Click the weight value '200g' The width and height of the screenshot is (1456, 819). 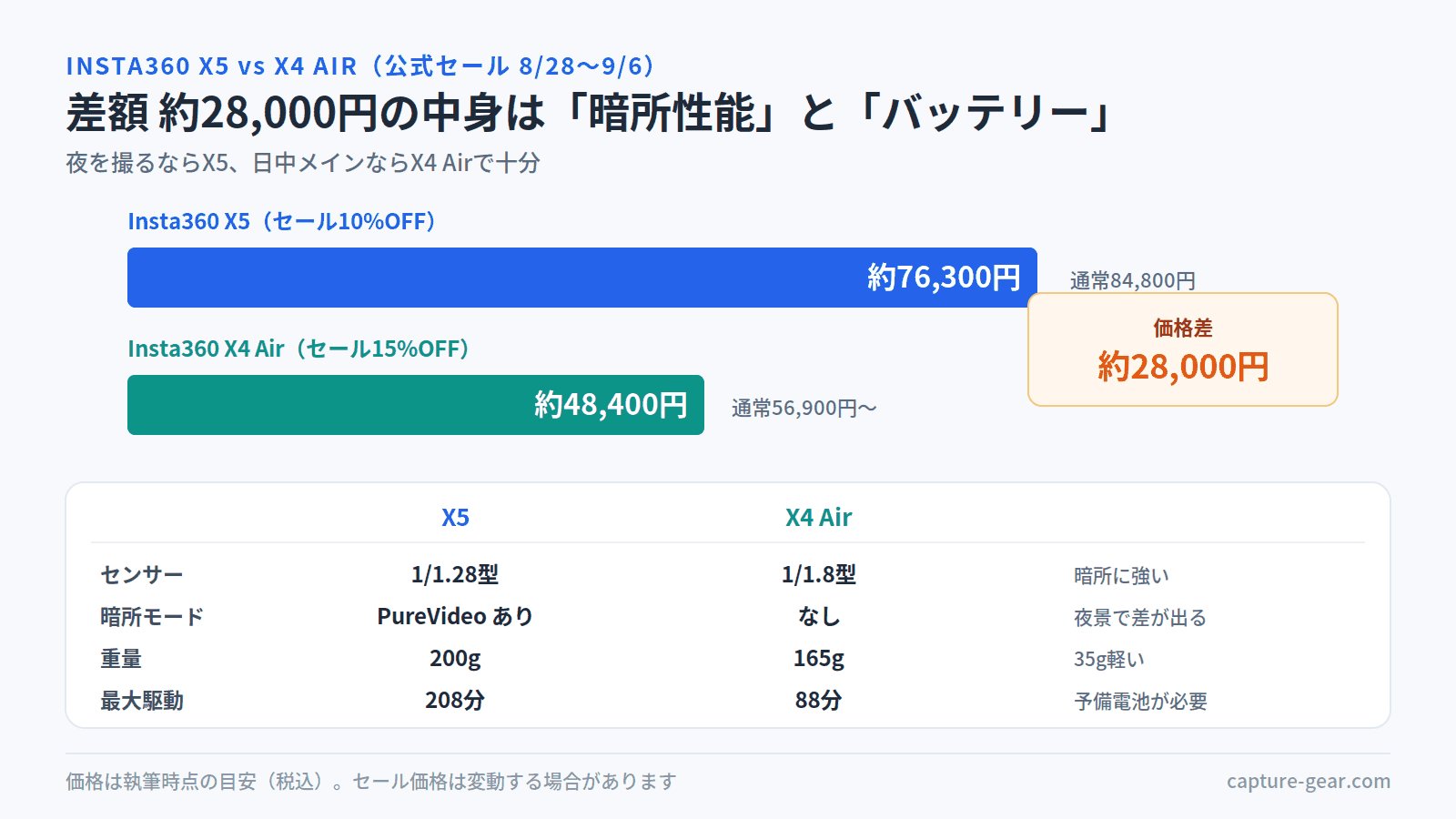455,658
